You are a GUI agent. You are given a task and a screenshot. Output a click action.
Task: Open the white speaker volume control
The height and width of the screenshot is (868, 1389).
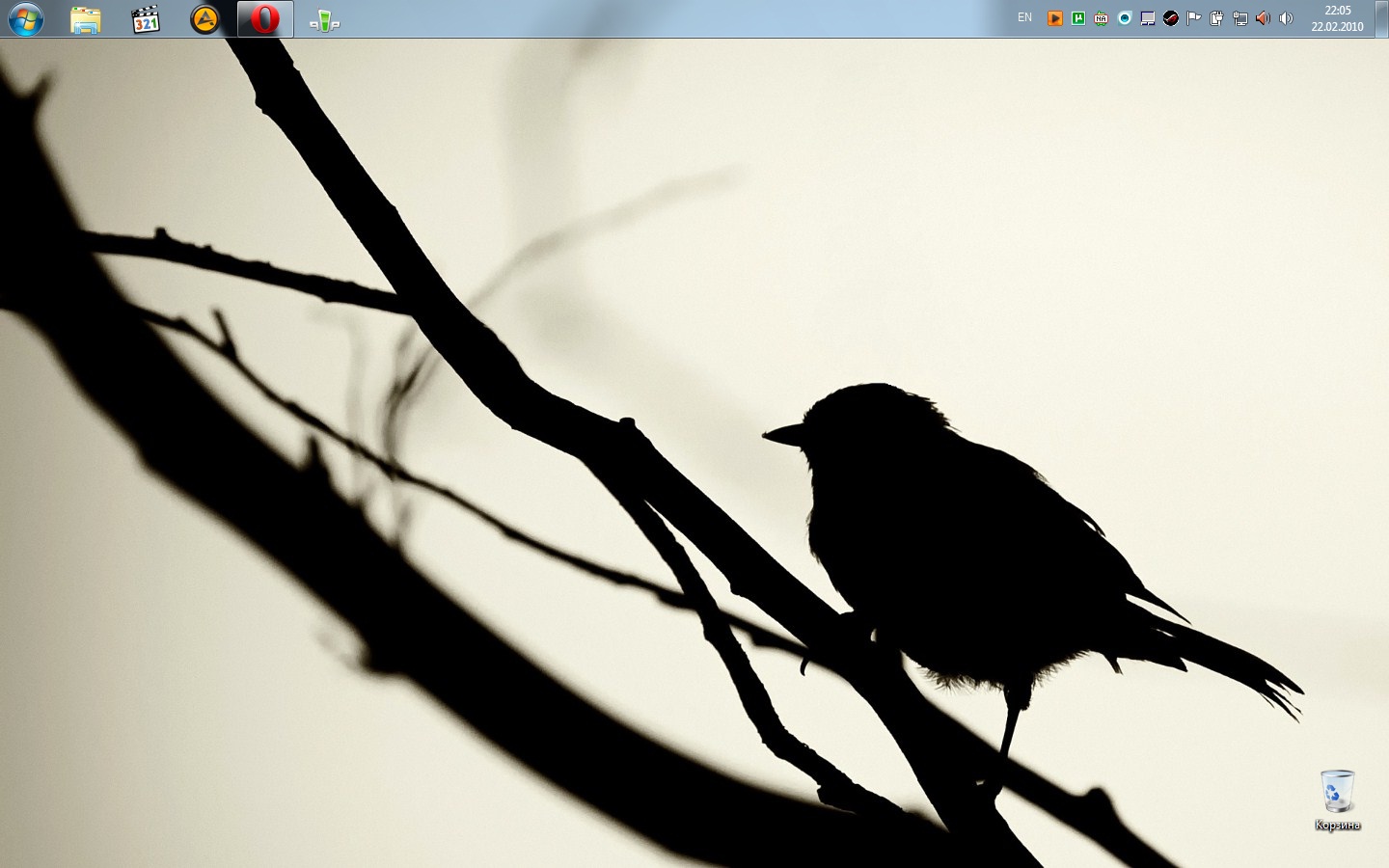coord(1286,18)
